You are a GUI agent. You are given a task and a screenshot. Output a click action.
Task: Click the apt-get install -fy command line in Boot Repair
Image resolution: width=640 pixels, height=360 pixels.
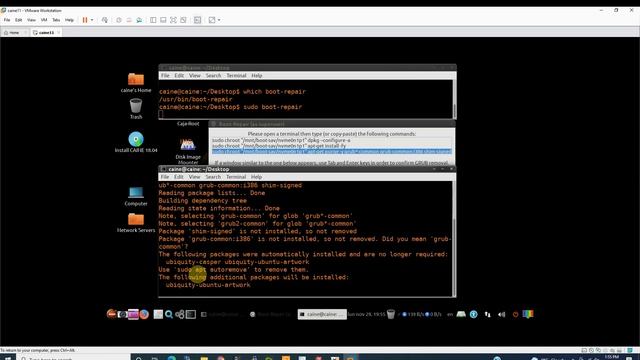(x=279, y=146)
